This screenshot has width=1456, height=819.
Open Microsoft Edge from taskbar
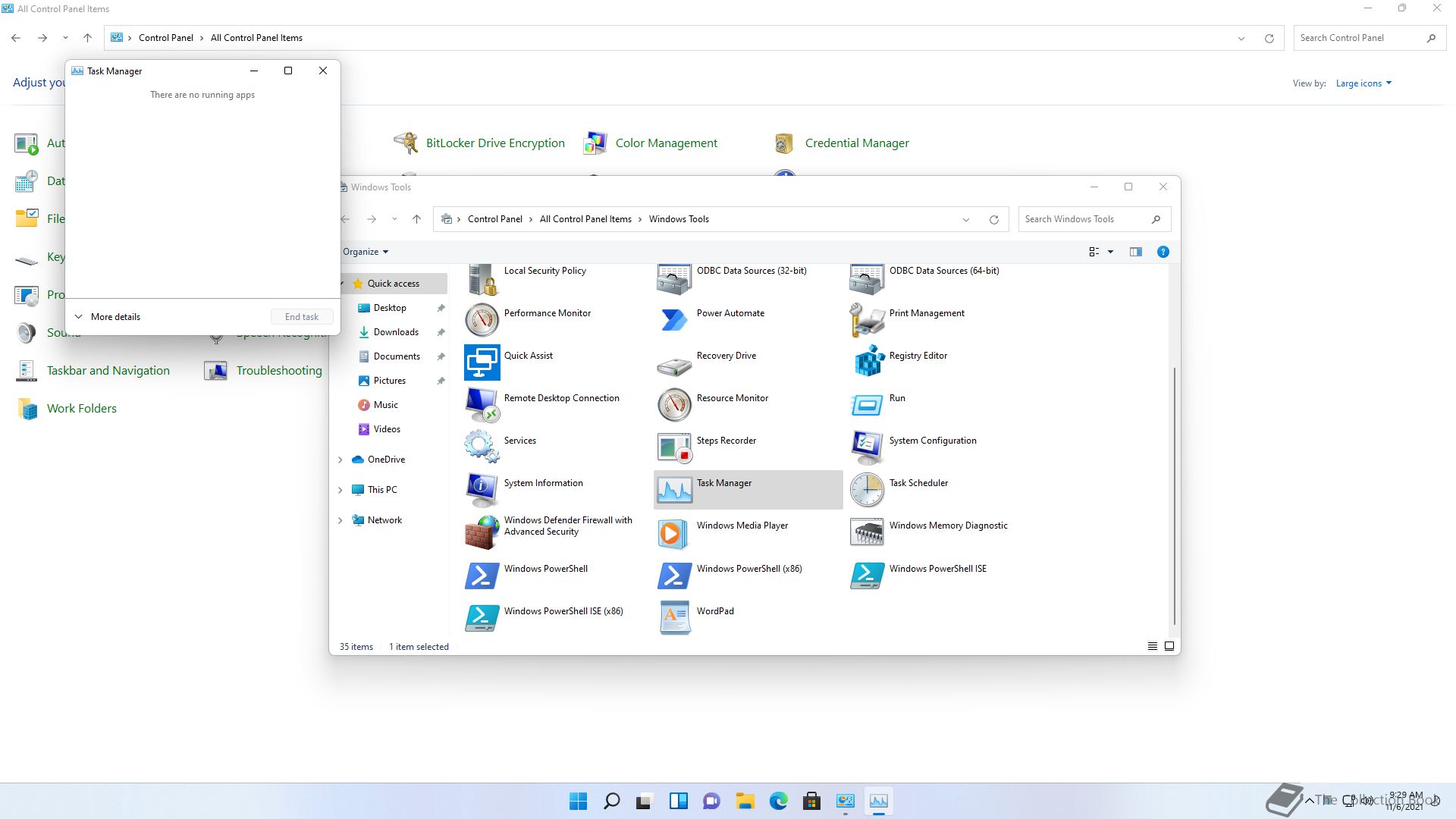pyautogui.click(x=778, y=801)
